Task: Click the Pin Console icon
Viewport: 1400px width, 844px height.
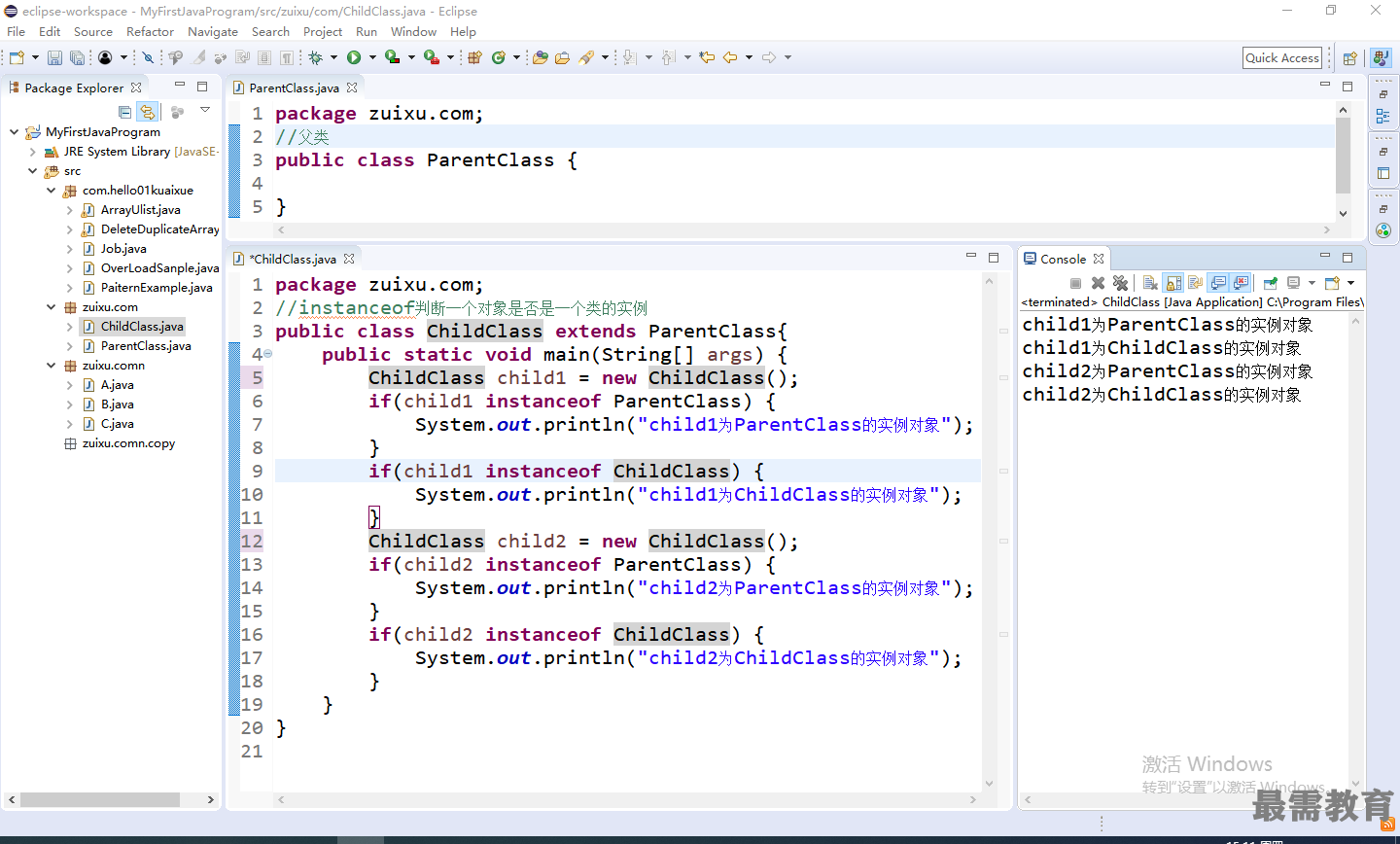Action: (1271, 283)
